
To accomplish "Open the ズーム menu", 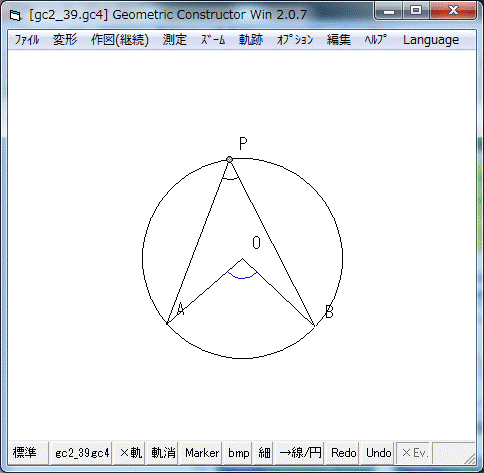I will tap(213, 40).
